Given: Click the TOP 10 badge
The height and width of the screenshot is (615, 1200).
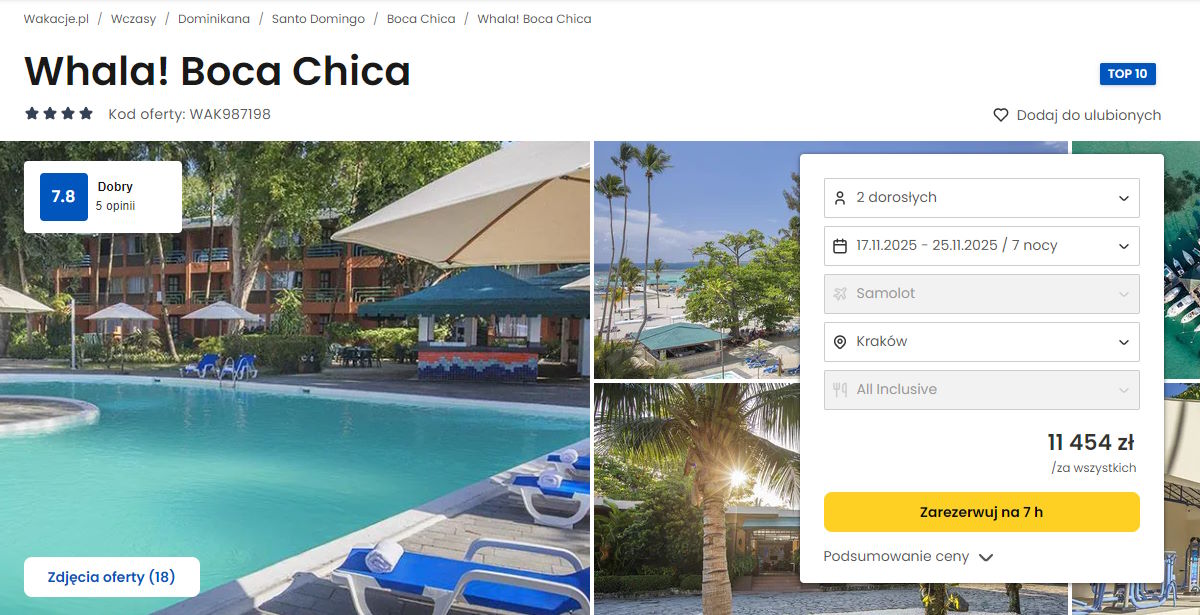Looking at the screenshot, I should pyautogui.click(x=1128, y=74).
